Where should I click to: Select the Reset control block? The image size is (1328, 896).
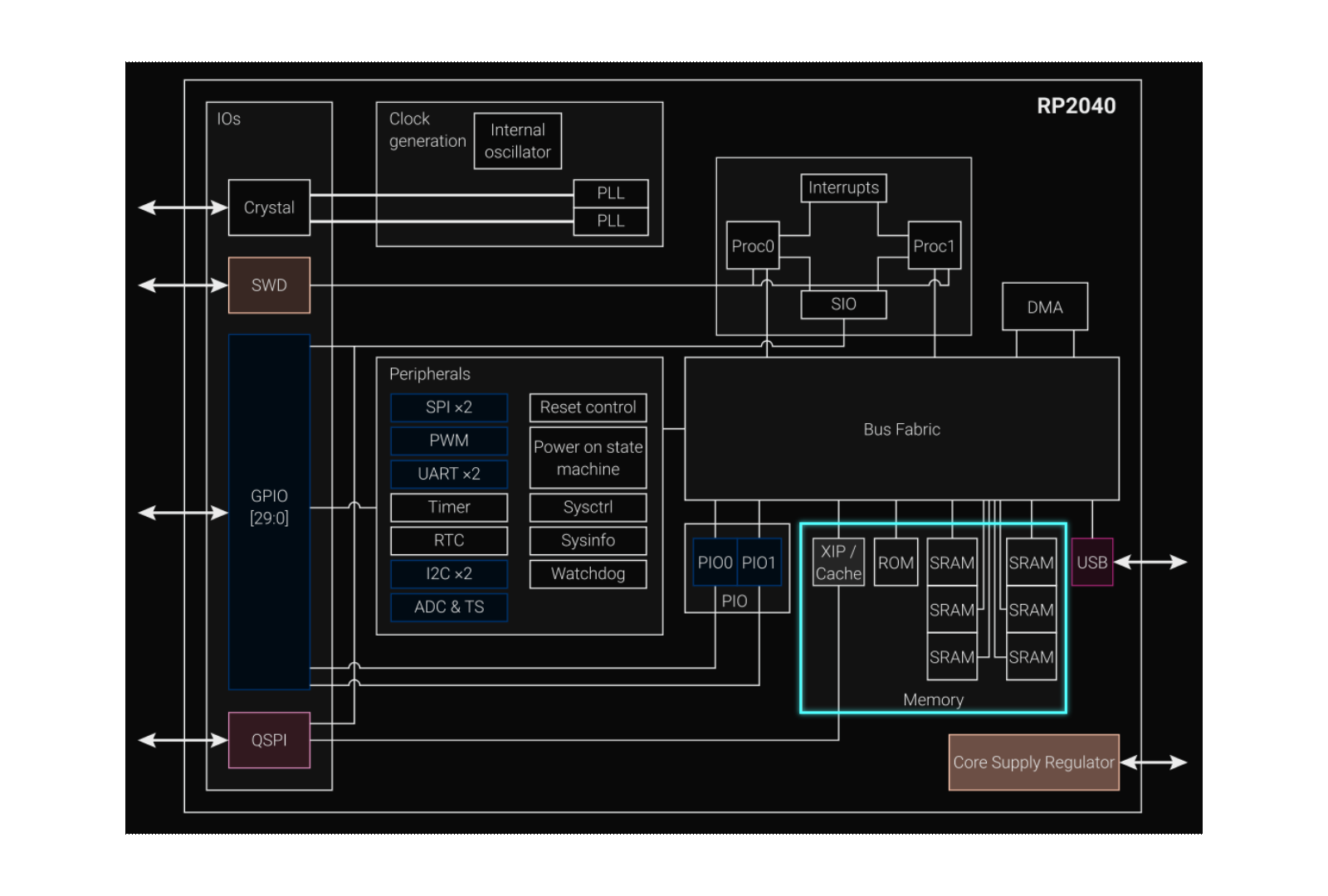(588, 407)
